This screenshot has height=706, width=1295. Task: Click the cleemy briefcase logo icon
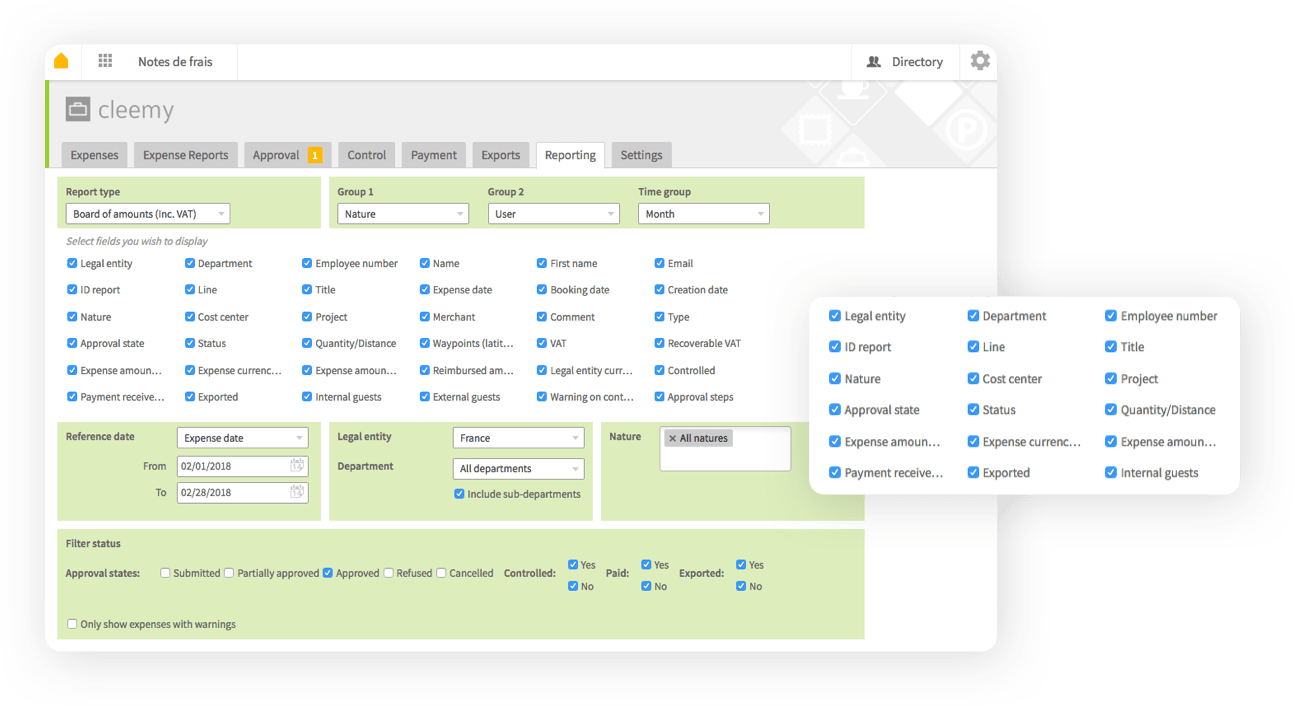78,109
